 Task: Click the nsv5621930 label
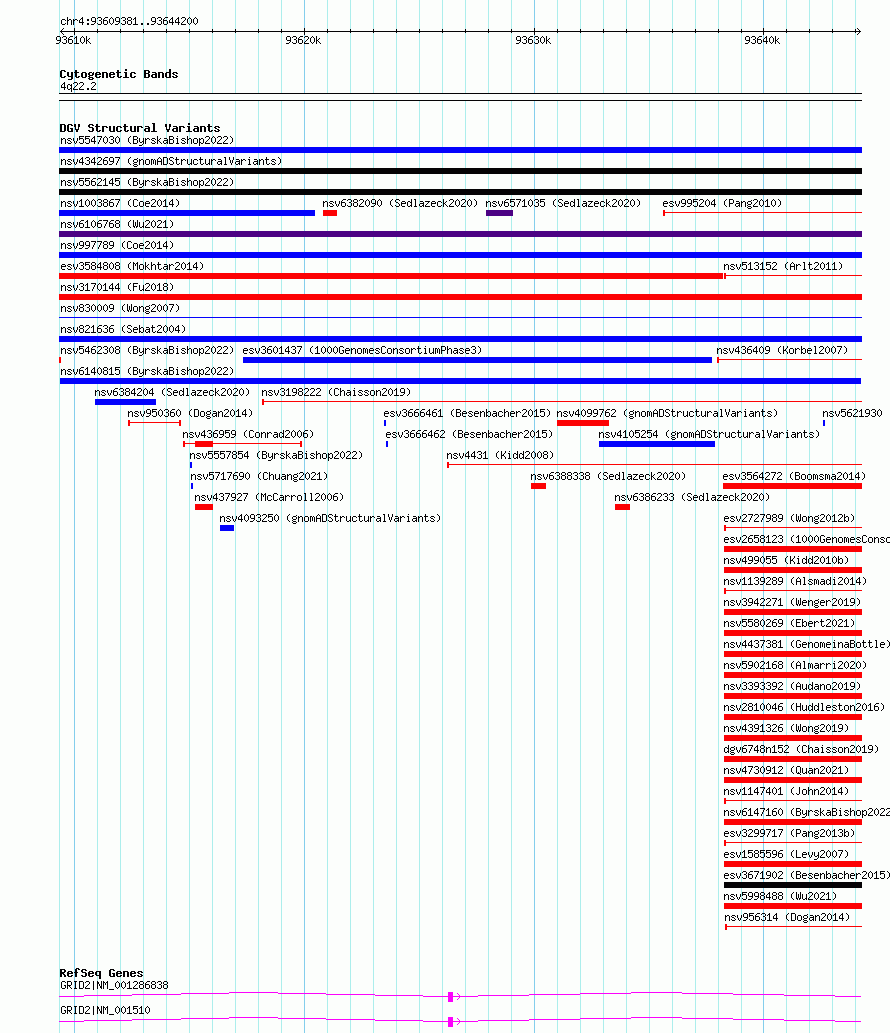coord(852,414)
